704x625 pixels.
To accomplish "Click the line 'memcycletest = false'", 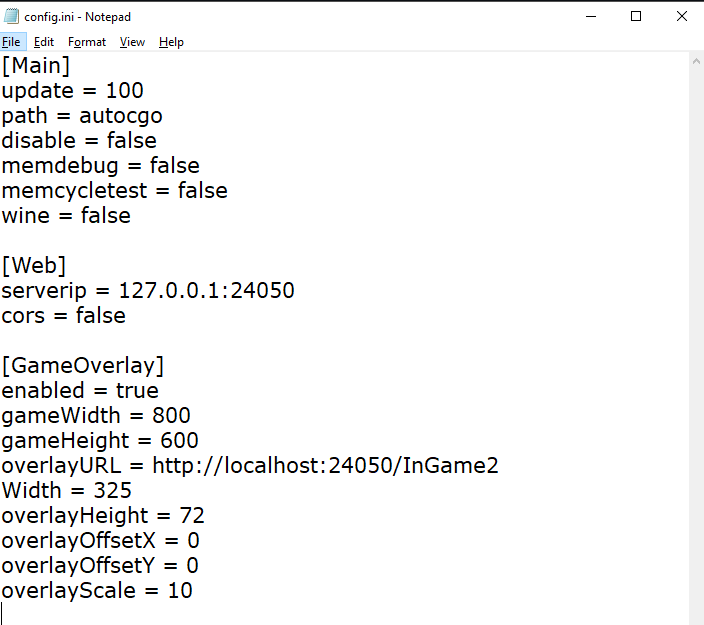I will [x=114, y=191].
